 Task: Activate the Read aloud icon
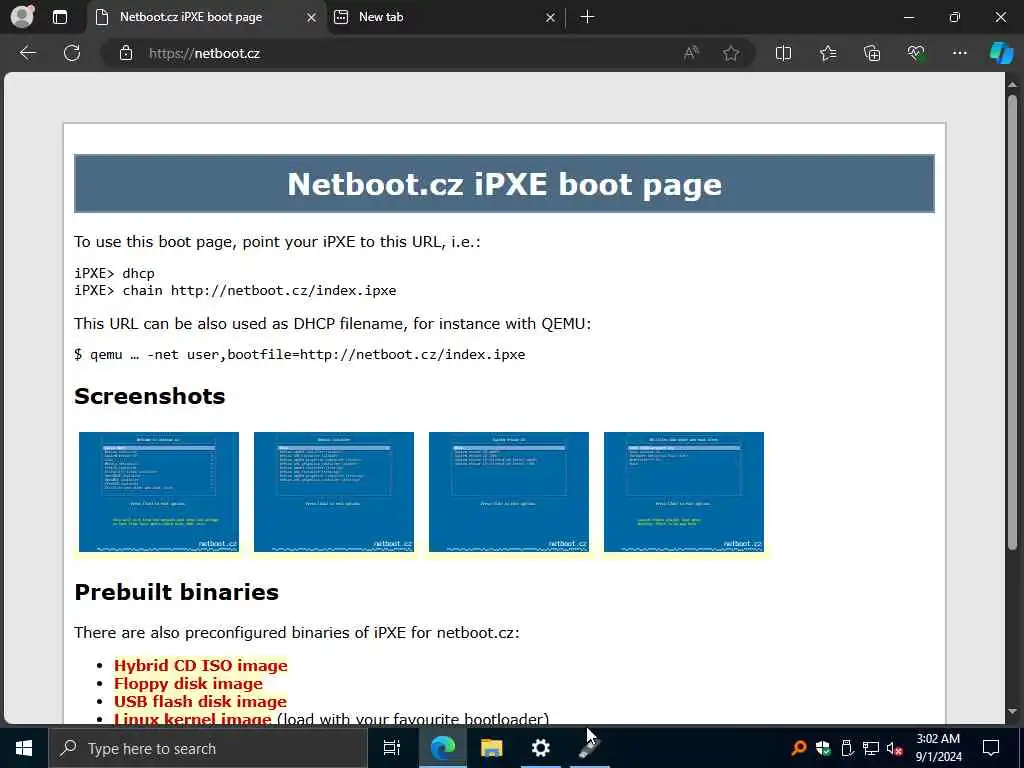click(x=691, y=54)
